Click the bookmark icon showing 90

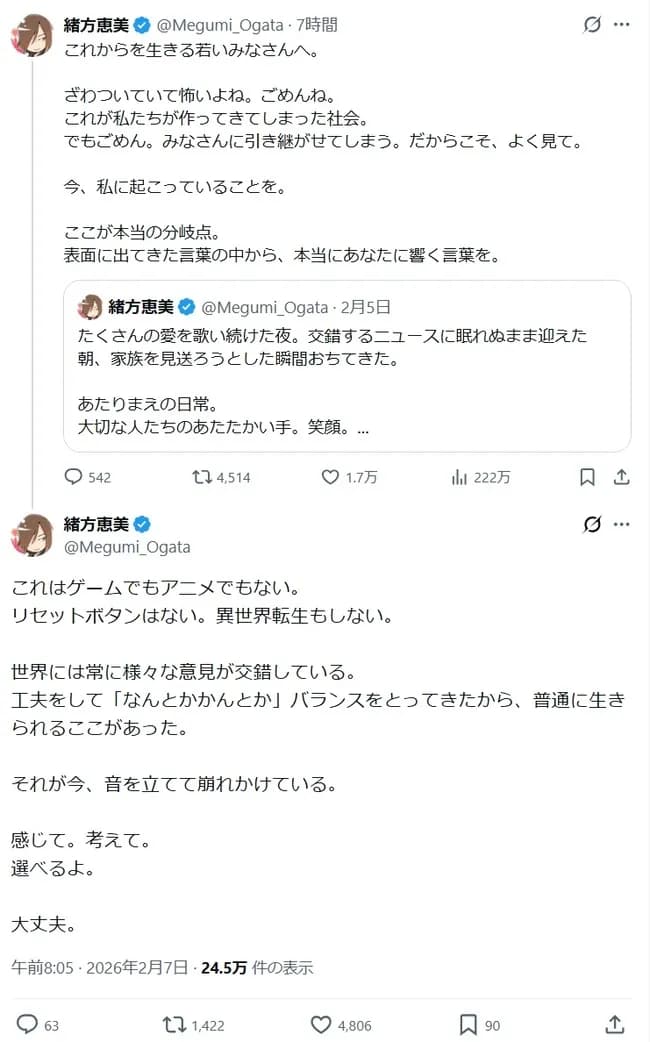pyautogui.click(x=465, y=1024)
